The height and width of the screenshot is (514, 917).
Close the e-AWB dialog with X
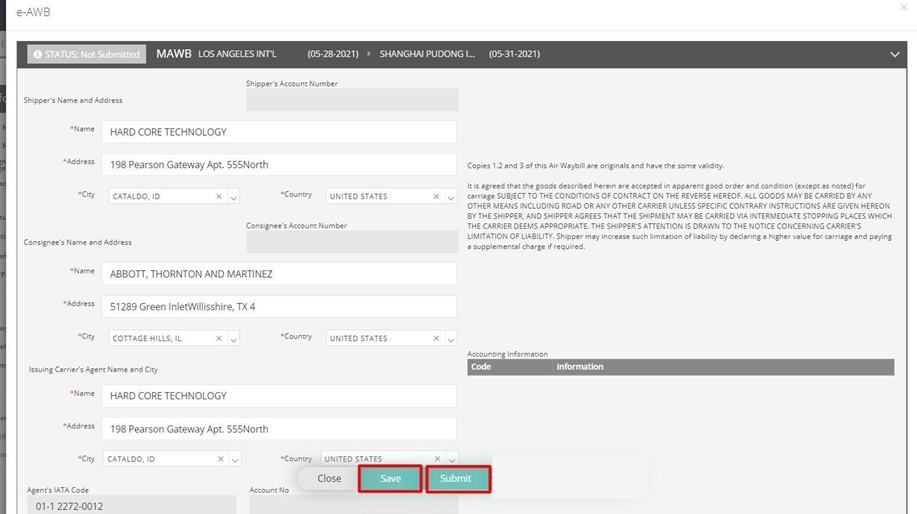point(904,8)
